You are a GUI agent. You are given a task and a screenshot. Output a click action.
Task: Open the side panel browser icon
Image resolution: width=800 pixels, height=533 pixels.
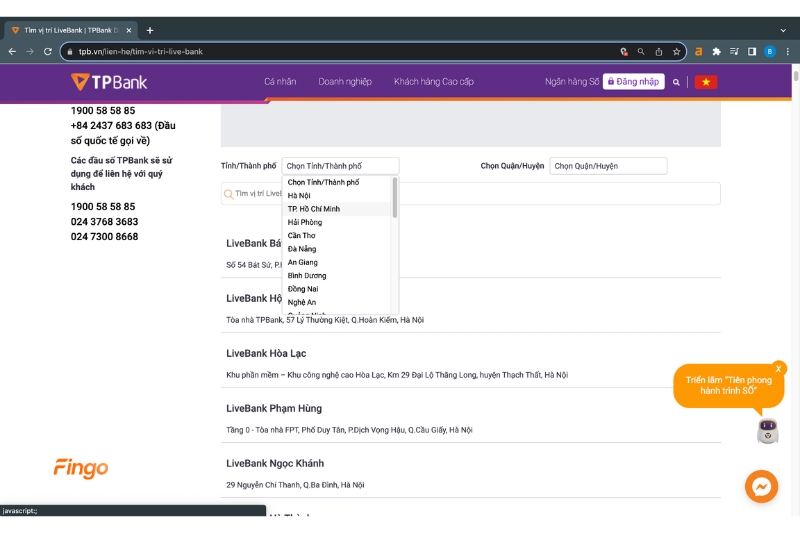tap(752, 52)
